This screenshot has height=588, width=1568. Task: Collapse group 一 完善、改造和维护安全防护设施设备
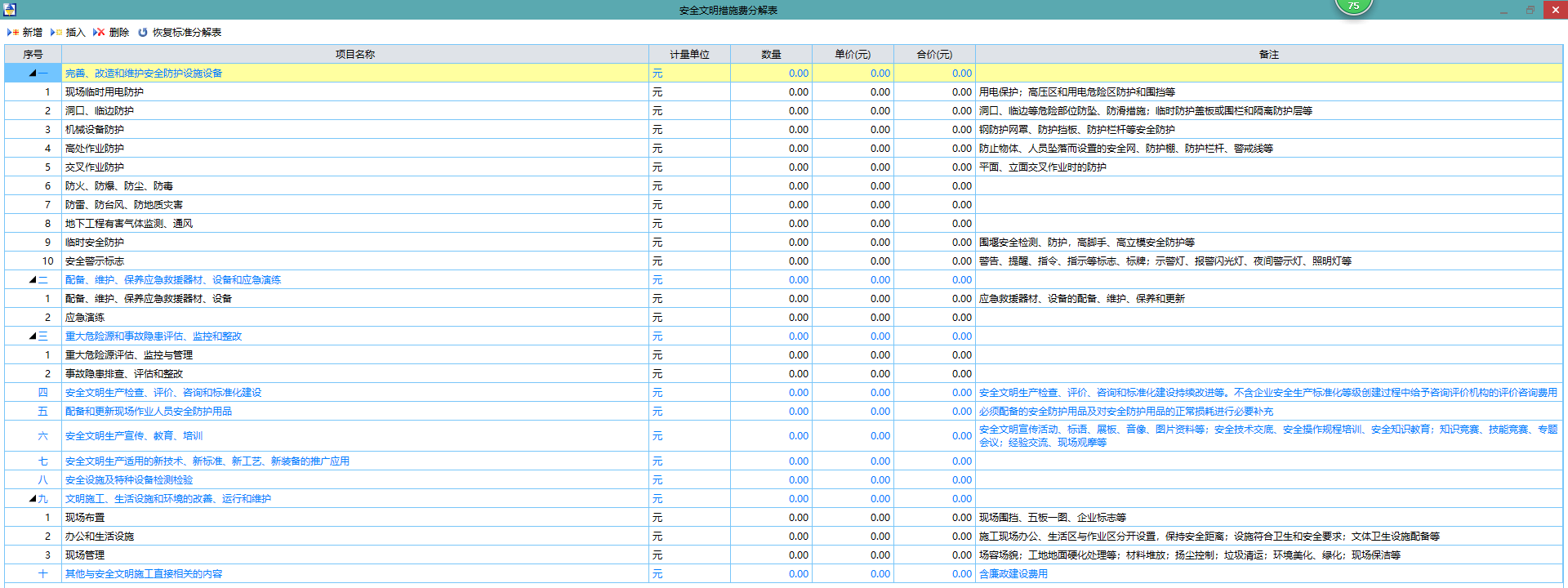tap(33, 73)
